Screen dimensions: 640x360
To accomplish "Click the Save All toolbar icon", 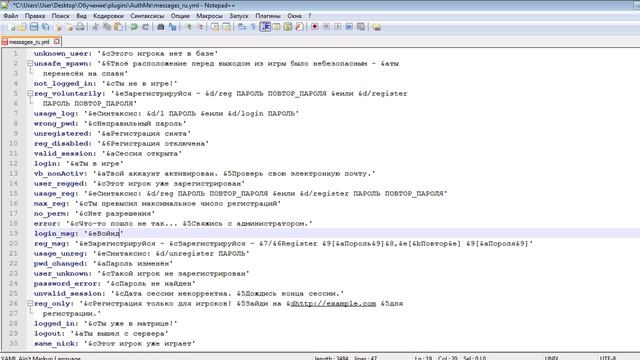I will (46, 27).
